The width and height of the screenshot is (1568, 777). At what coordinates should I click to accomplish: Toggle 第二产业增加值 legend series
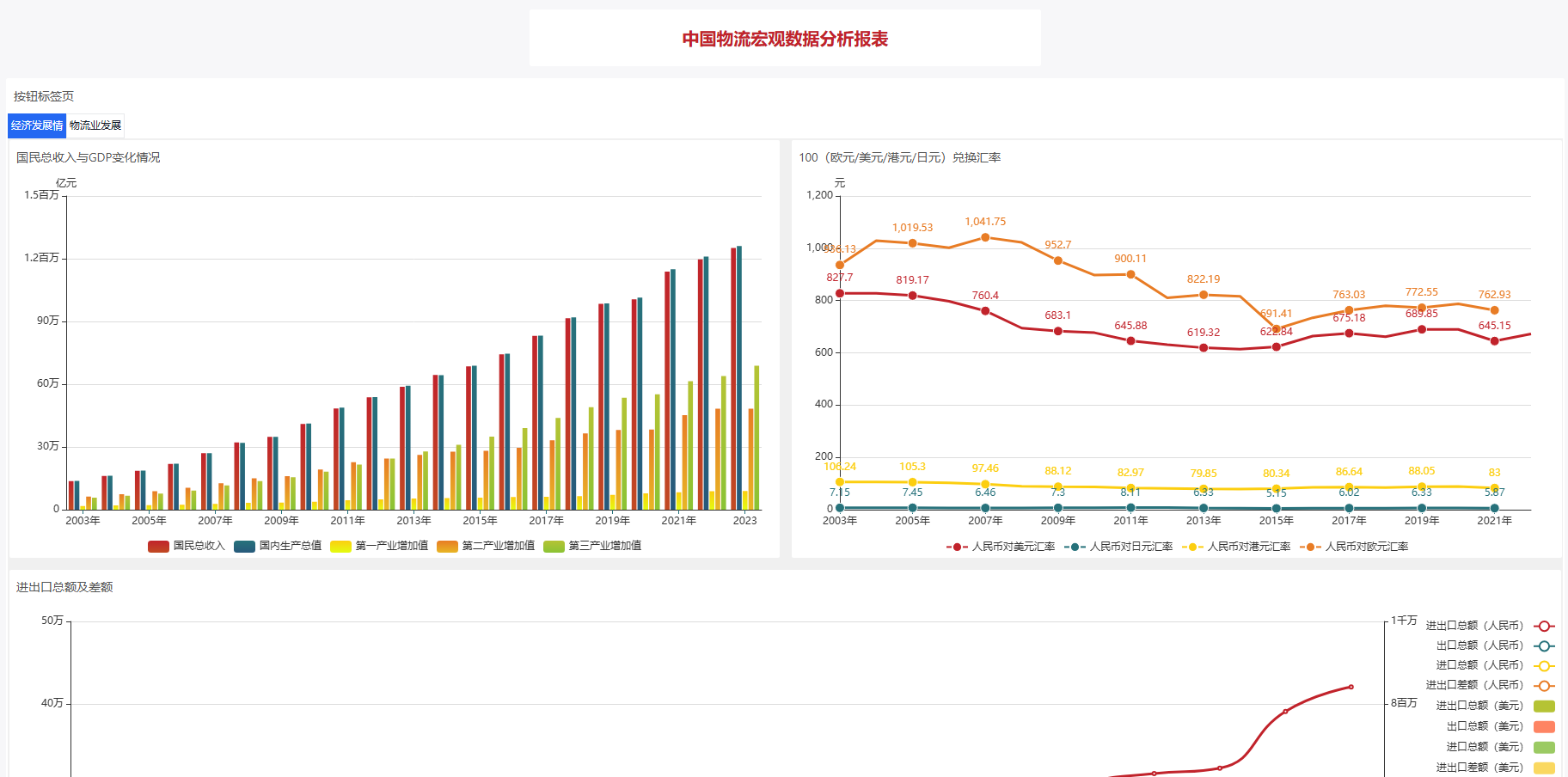486,546
